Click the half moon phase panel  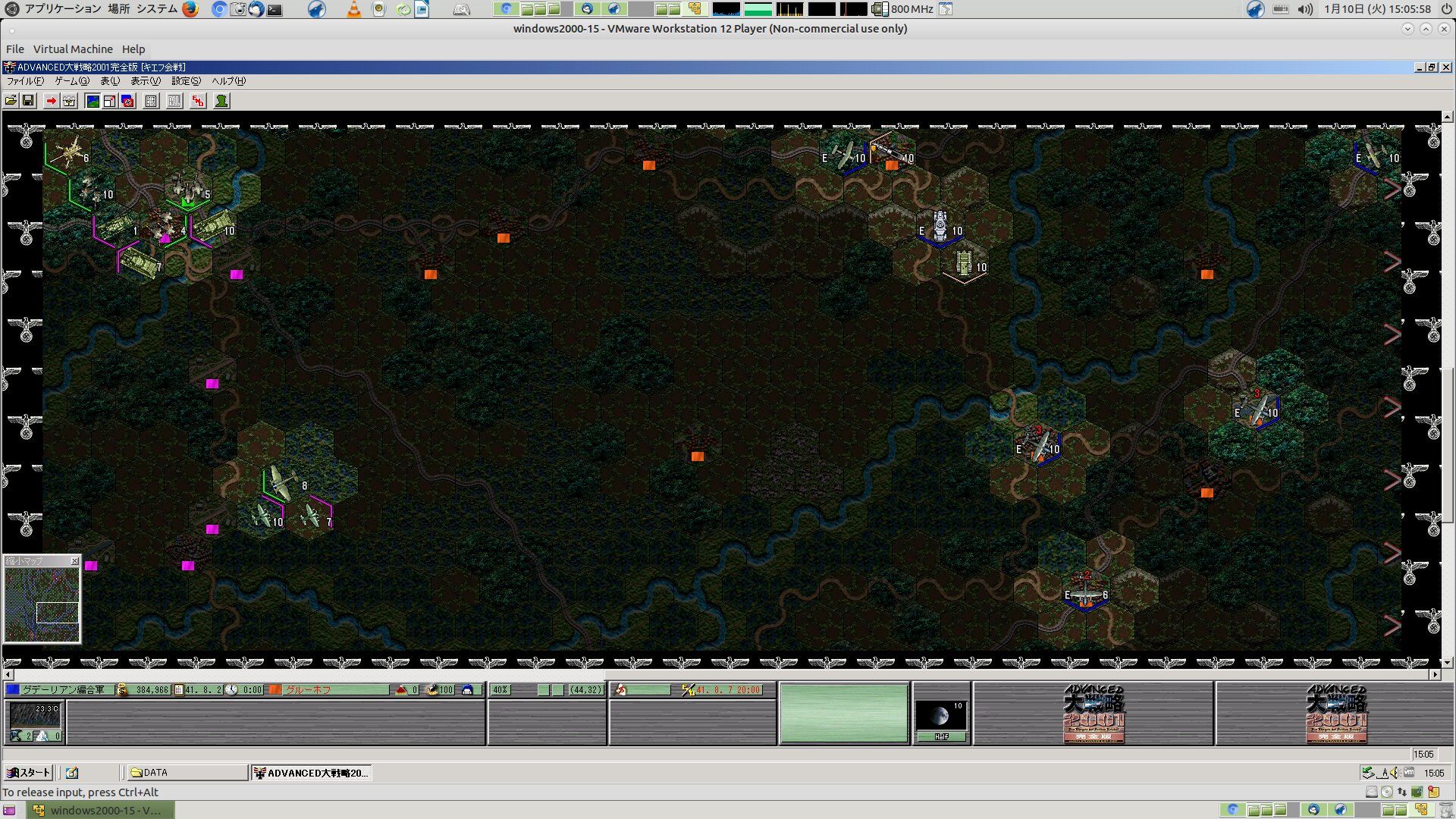tap(941, 721)
